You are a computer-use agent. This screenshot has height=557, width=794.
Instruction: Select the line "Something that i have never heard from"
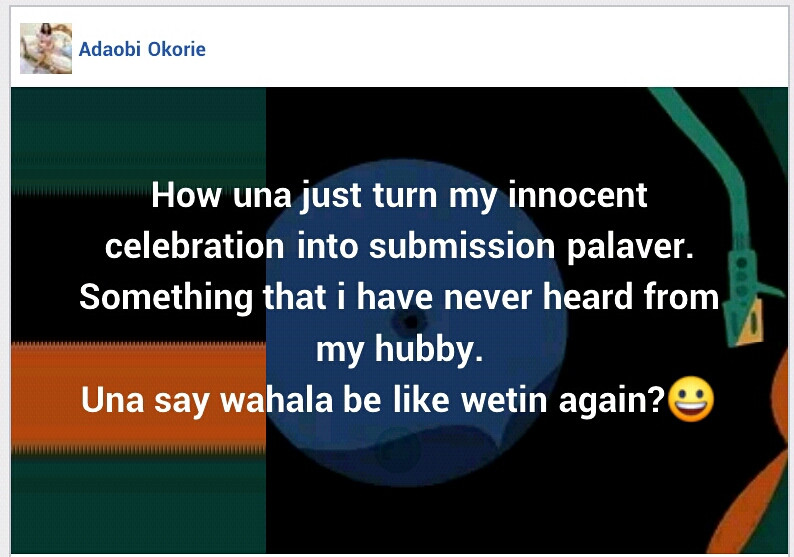click(x=399, y=297)
